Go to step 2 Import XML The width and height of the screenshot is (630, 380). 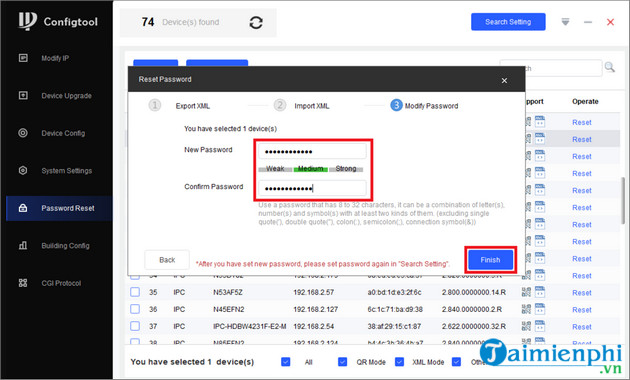click(301, 106)
